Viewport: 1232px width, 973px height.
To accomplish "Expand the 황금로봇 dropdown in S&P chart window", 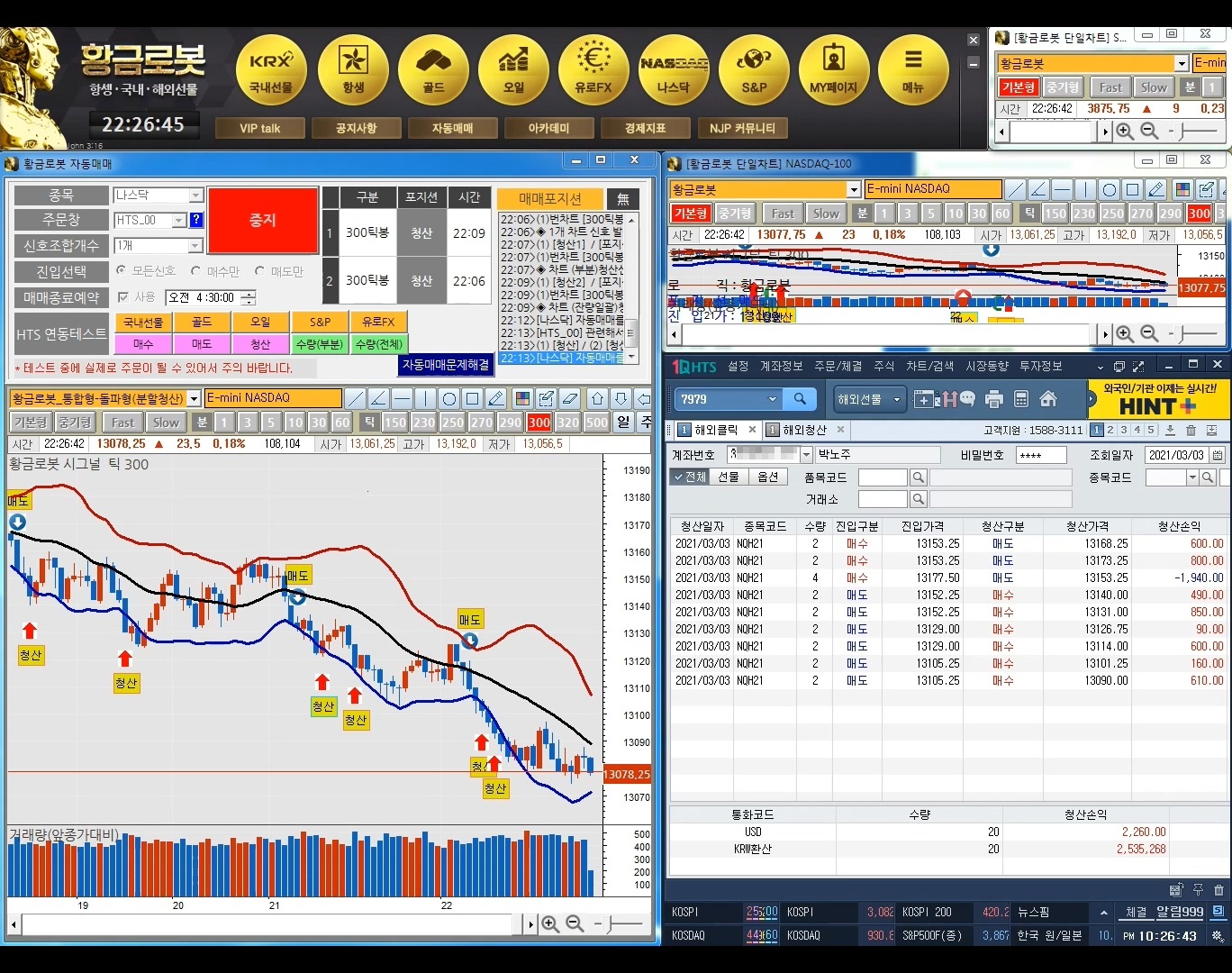I will pyautogui.click(x=1182, y=63).
